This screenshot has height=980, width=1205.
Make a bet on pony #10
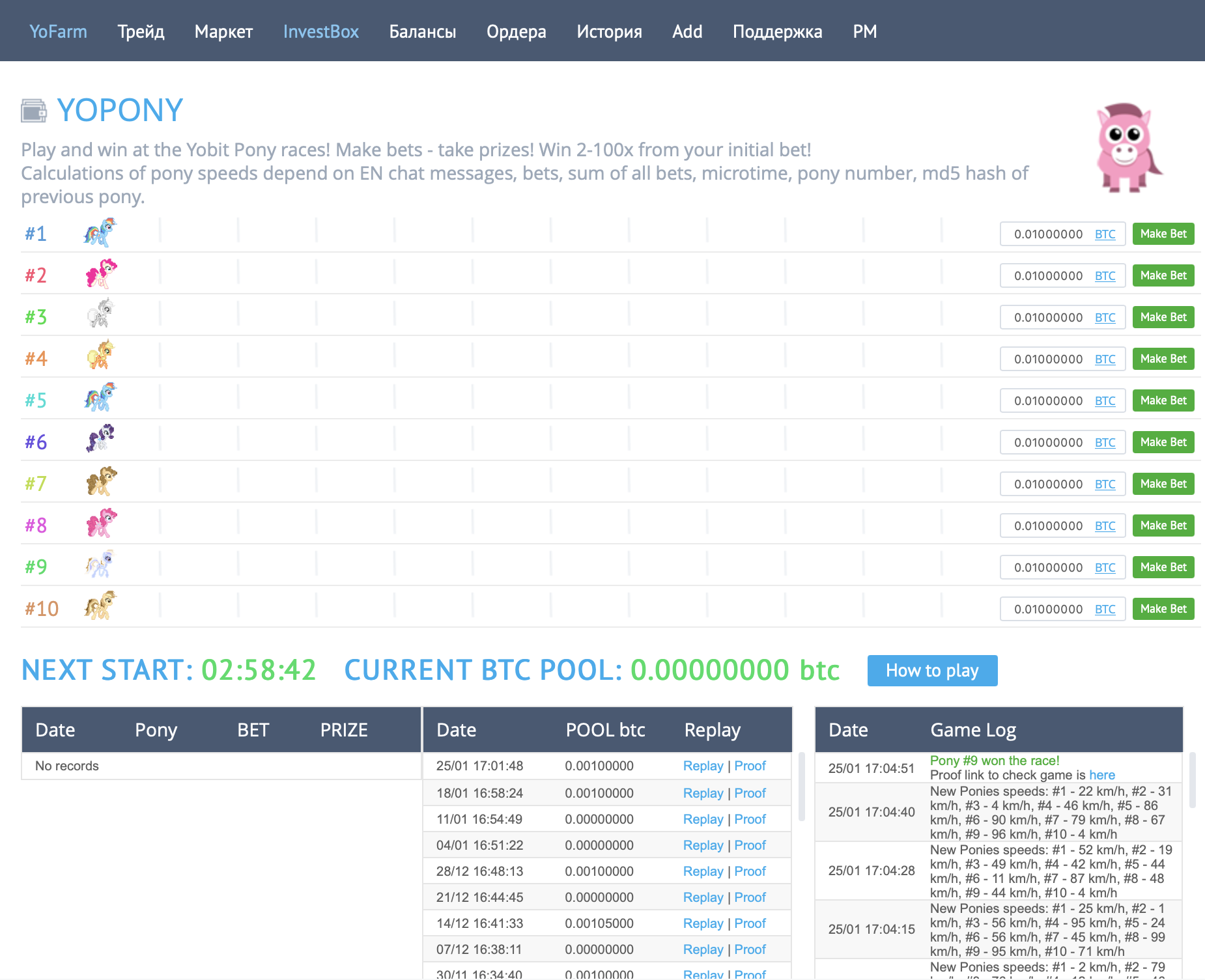(x=1163, y=609)
